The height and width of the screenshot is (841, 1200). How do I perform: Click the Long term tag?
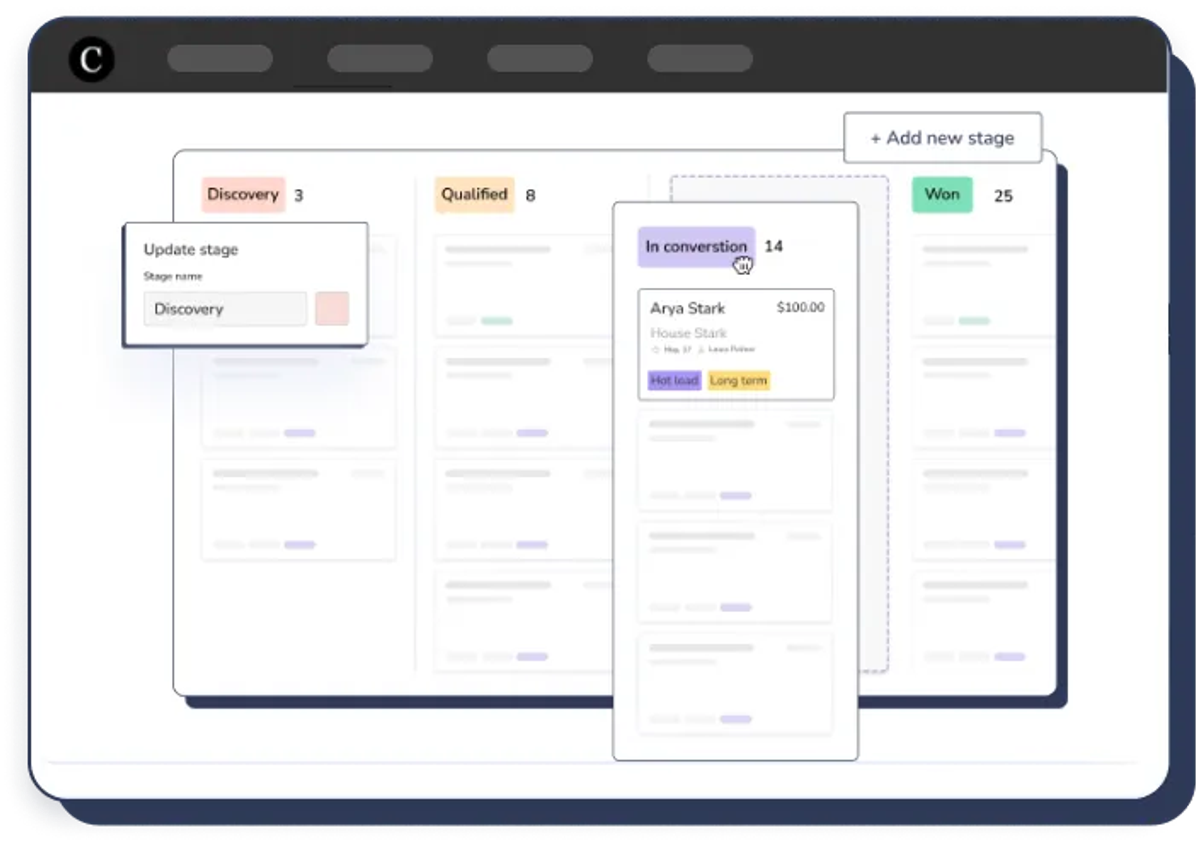739,381
